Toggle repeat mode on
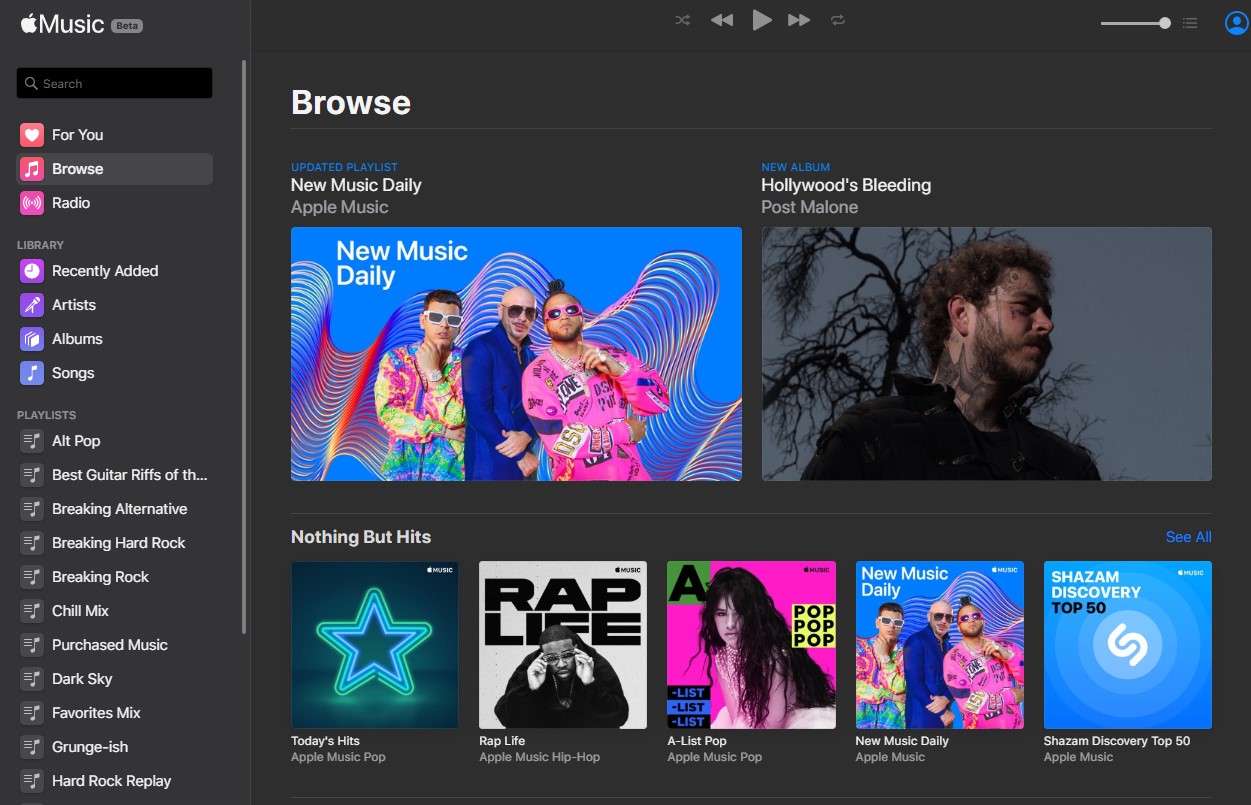The width and height of the screenshot is (1251, 805). point(837,19)
